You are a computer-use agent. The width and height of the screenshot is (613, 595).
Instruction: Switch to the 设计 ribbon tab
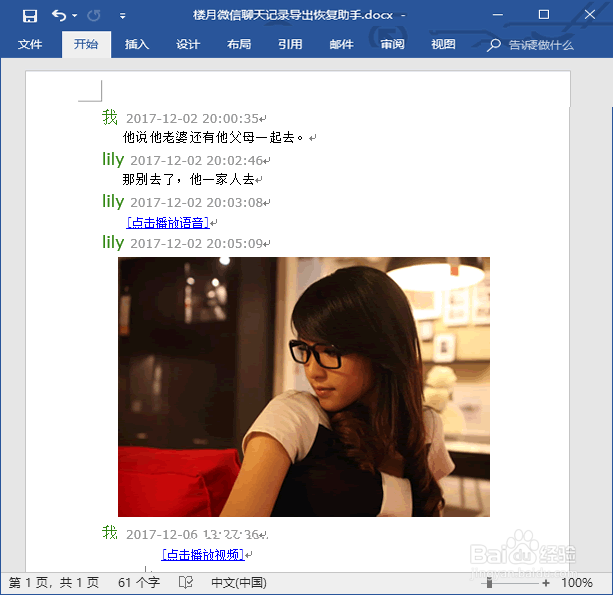(x=188, y=44)
